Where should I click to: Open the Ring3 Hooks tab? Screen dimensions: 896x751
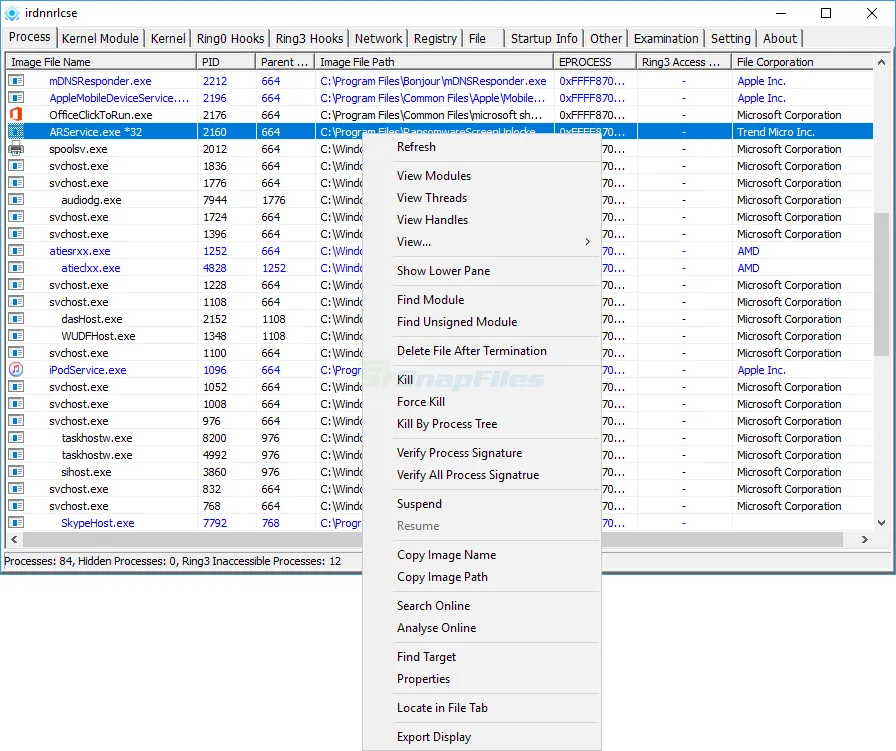[x=309, y=38]
